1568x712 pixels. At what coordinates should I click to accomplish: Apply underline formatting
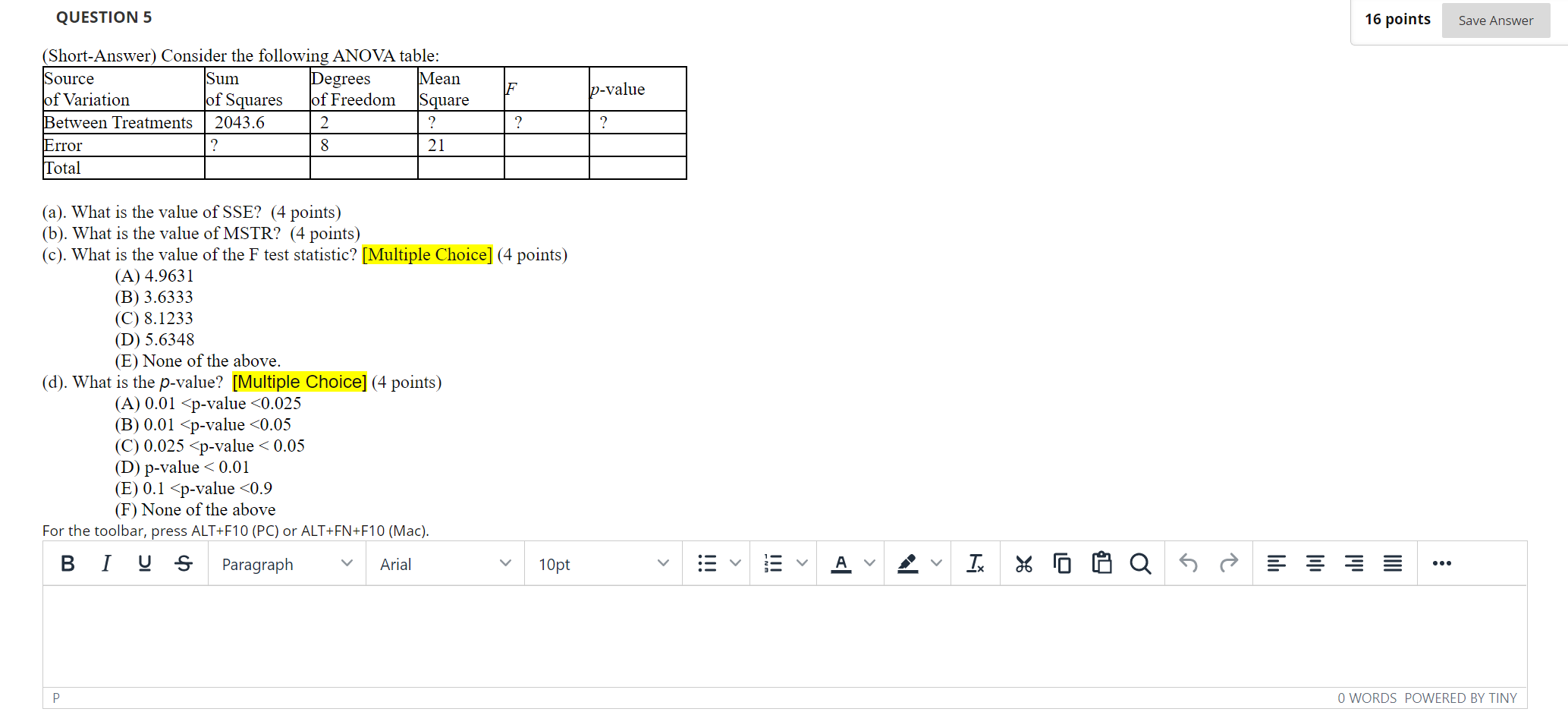[145, 563]
